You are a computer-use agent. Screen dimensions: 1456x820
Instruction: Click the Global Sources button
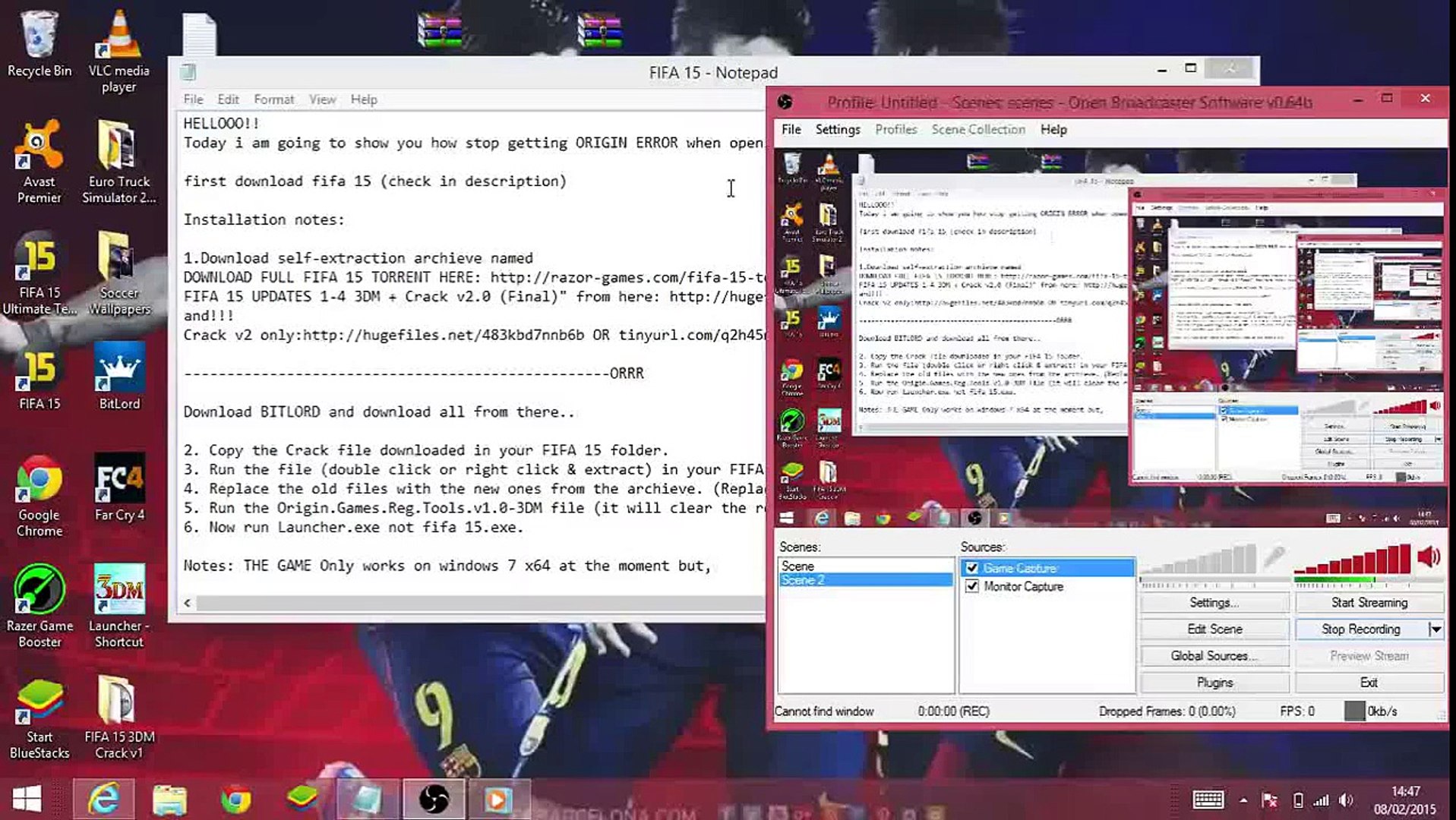point(1214,655)
